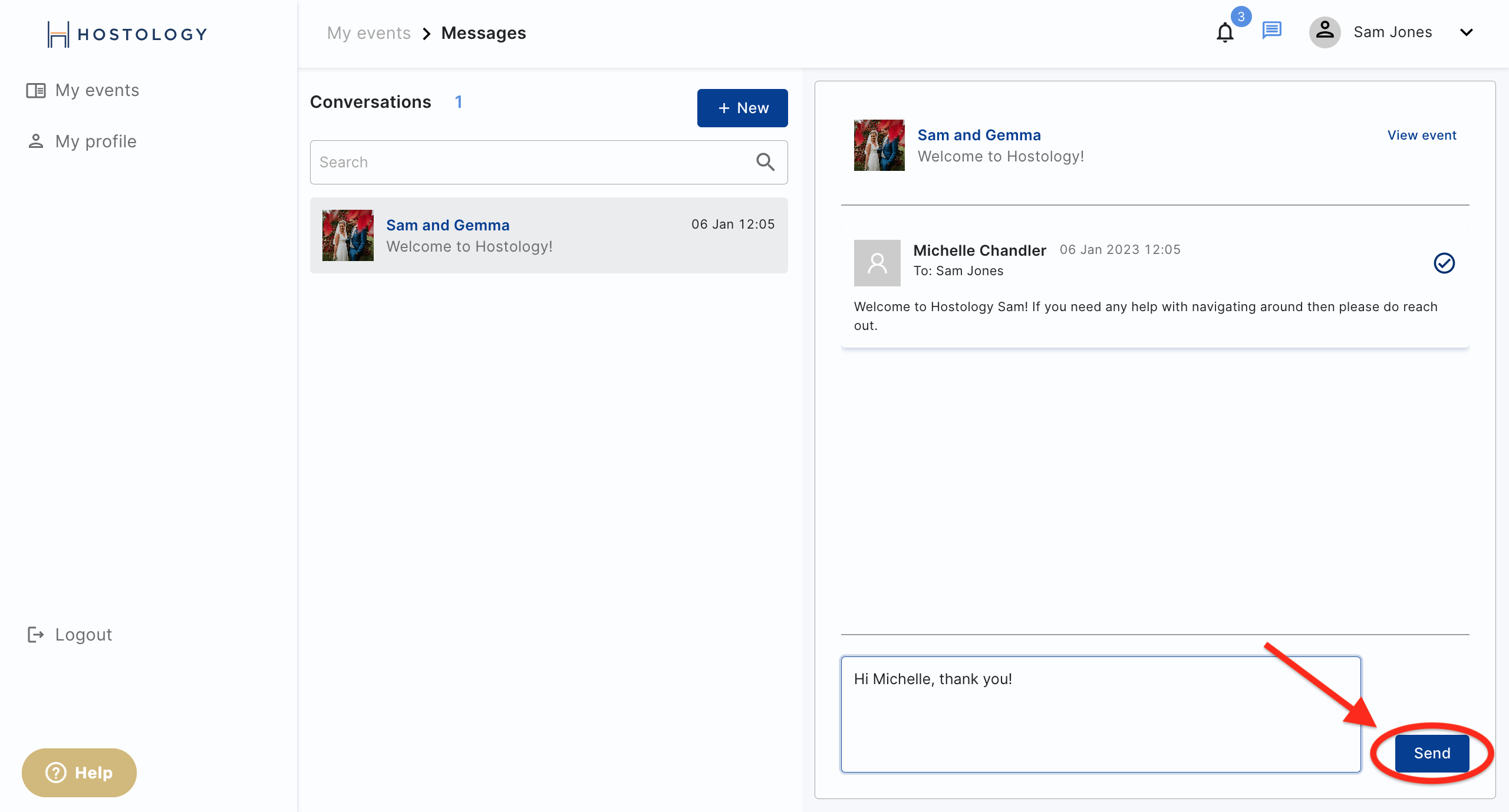This screenshot has width=1509, height=812.
Task: Click the conversations count 1
Action: 458,102
